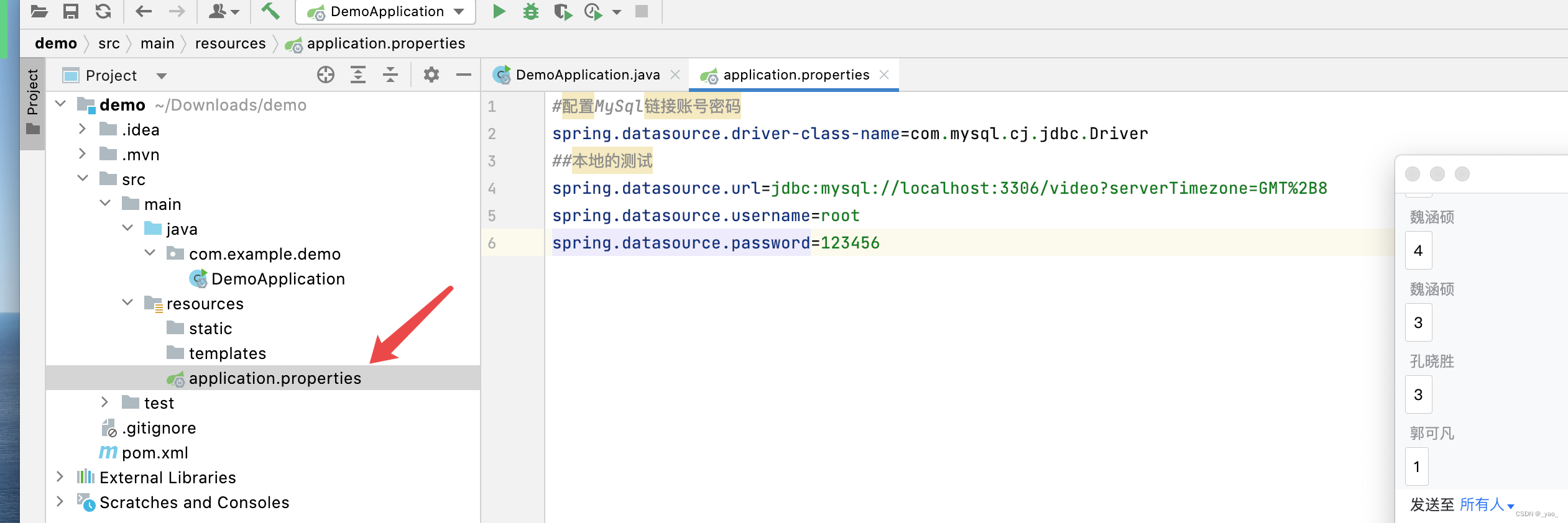Select DemoApplication class in tree
The width and height of the screenshot is (1568, 523).
click(x=267, y=279)
